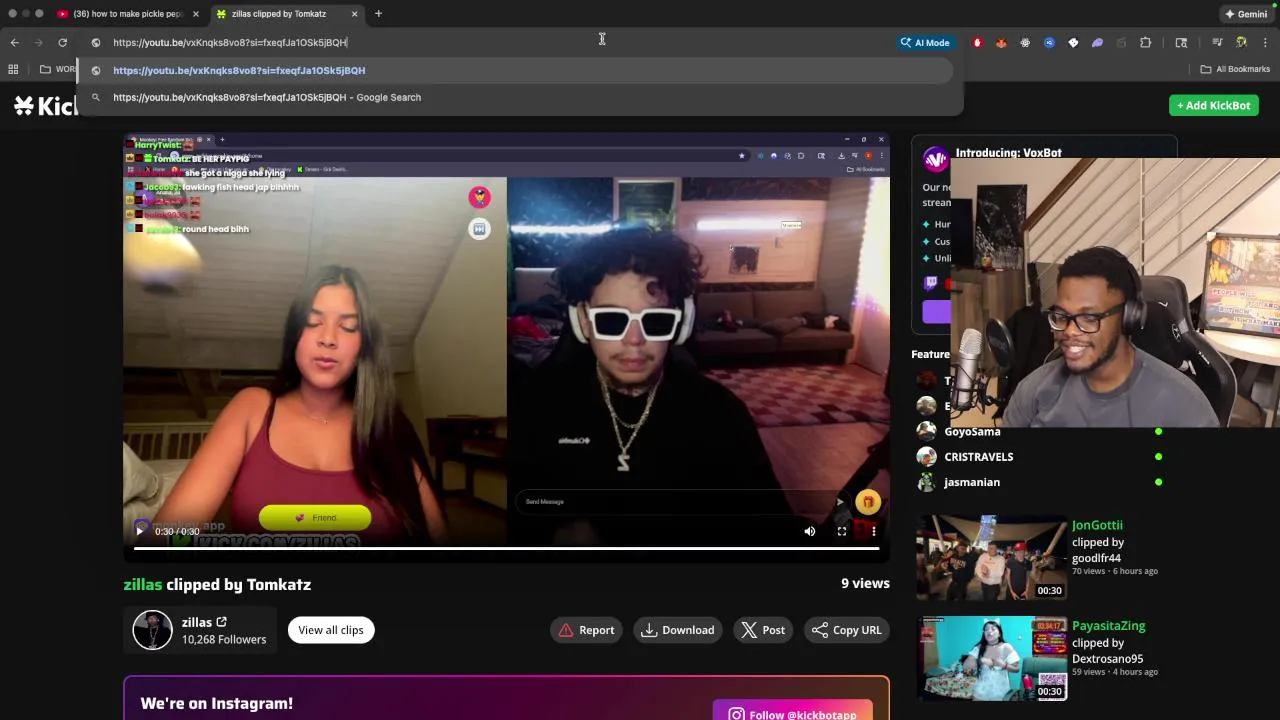Open a new browser tab
This screenshot has height=720, width=1280.
378,14
